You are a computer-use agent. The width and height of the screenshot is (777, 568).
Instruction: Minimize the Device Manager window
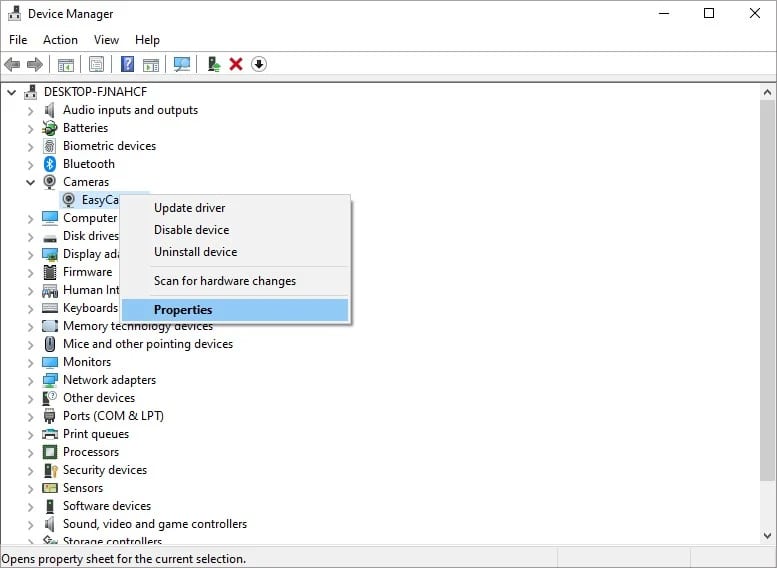click(x=664, y=13)
